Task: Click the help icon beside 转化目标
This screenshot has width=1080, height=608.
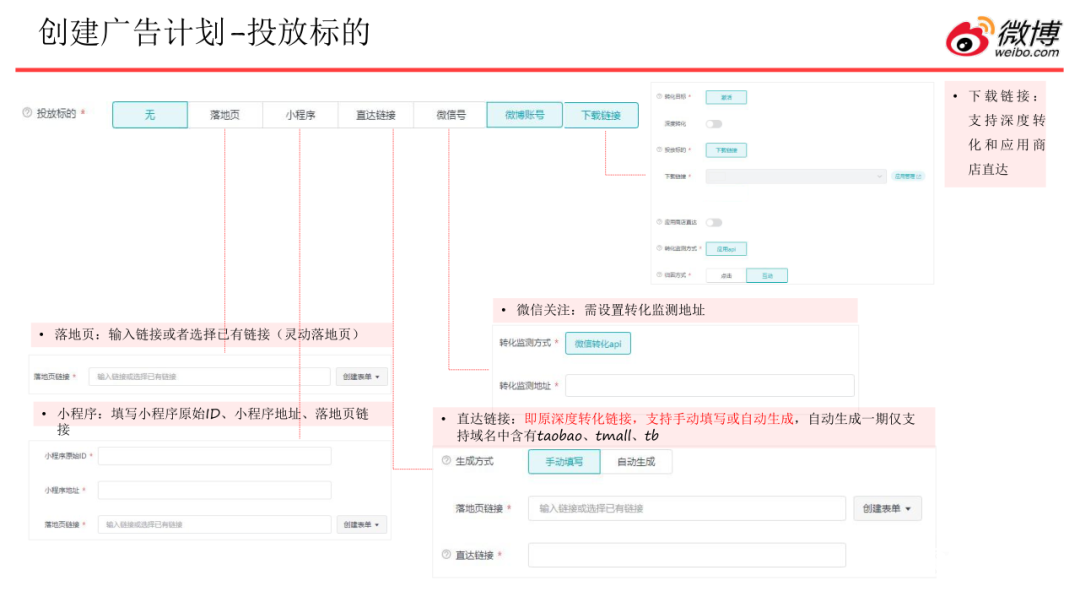Action: pyautogui.click(x=659, y=97)
